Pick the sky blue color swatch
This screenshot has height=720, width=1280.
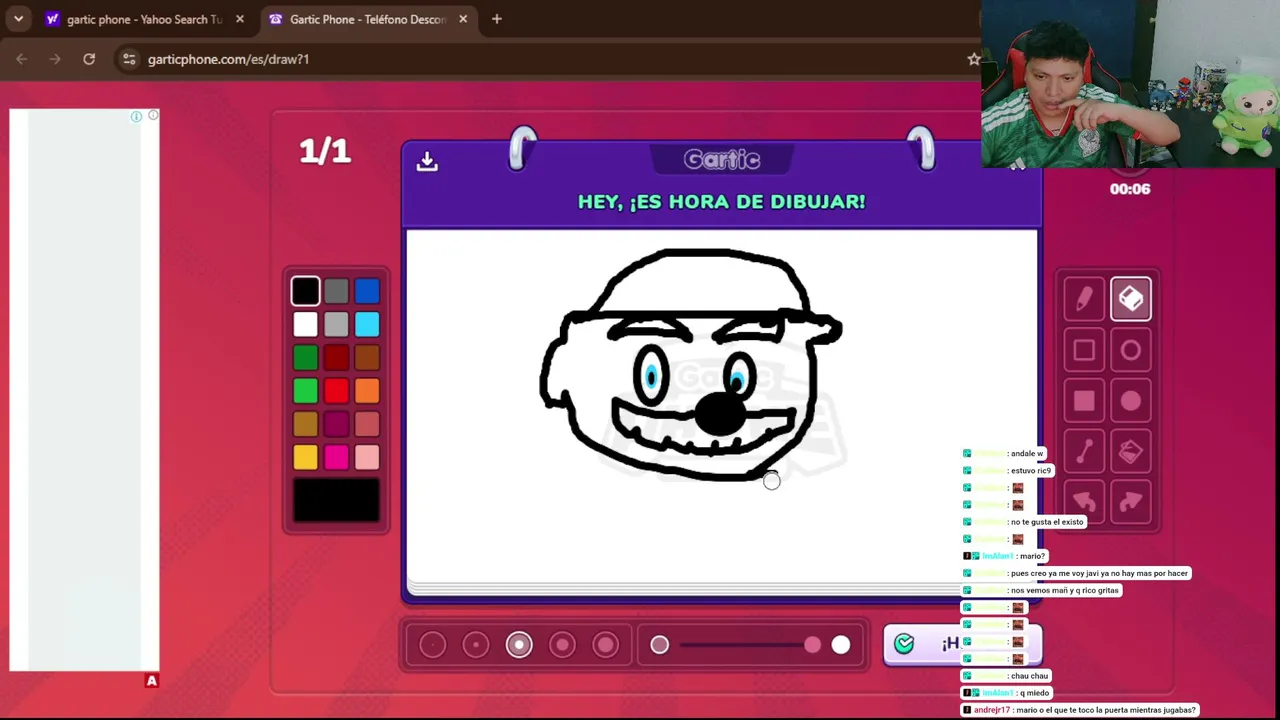point(367,324)
